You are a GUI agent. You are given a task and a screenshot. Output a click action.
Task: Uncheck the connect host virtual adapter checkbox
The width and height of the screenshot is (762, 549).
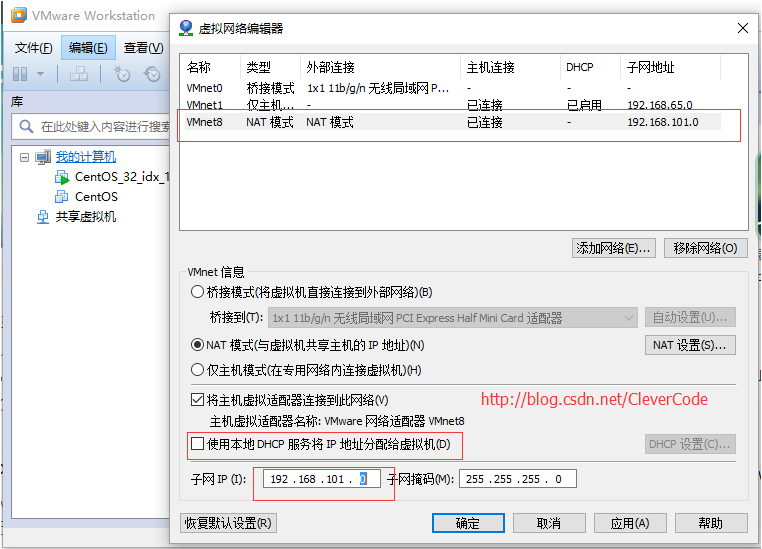coord(197,399)
